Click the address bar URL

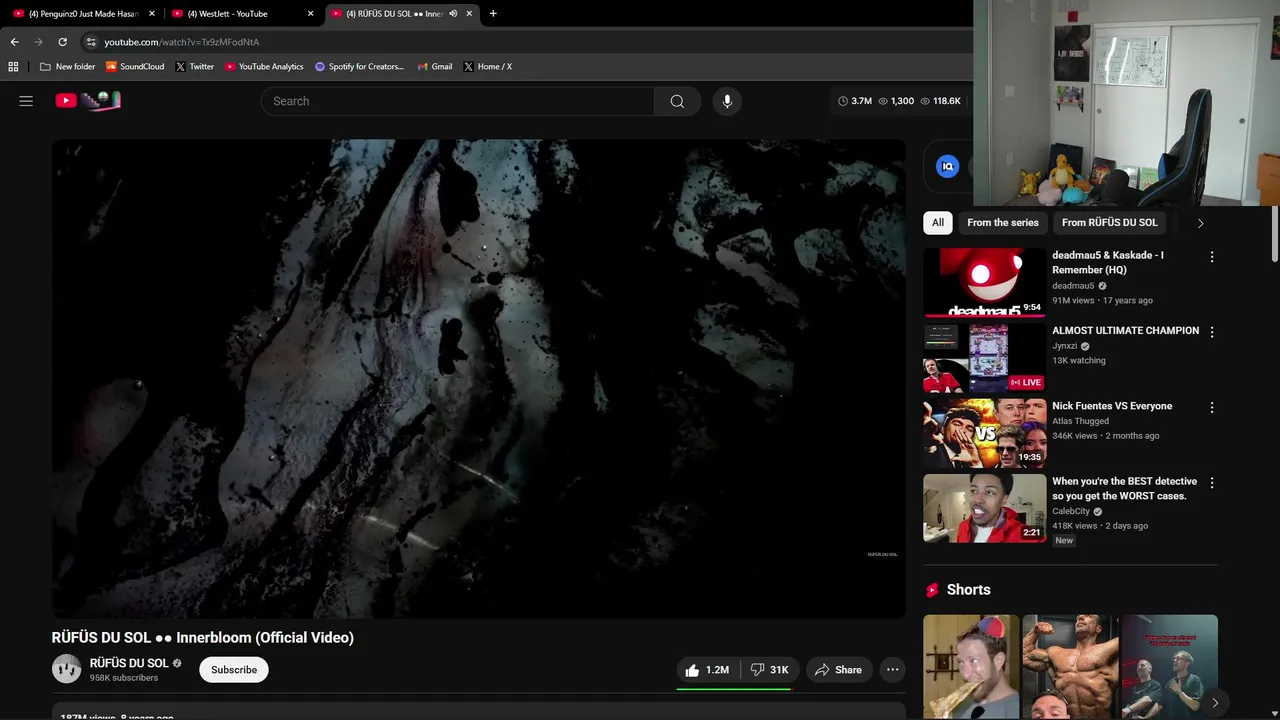[x=182, y=42]
